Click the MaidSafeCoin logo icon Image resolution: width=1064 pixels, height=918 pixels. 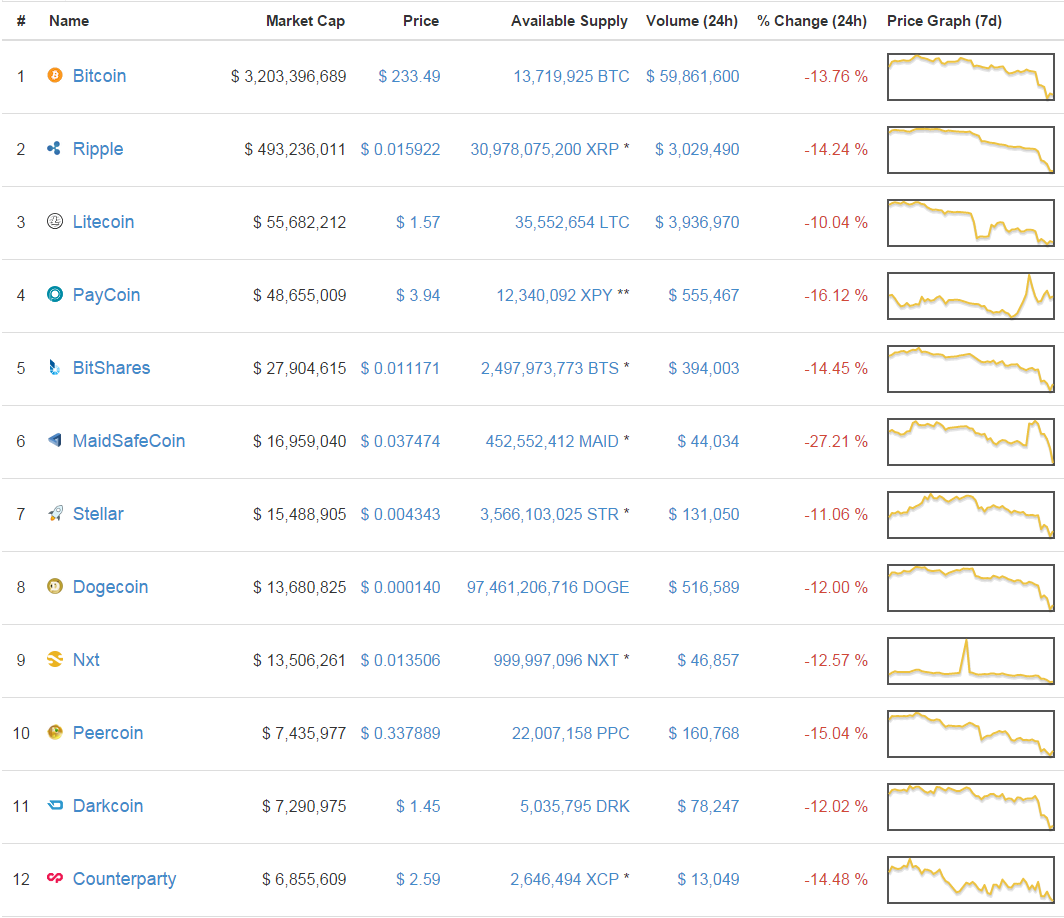click(55, 440)
